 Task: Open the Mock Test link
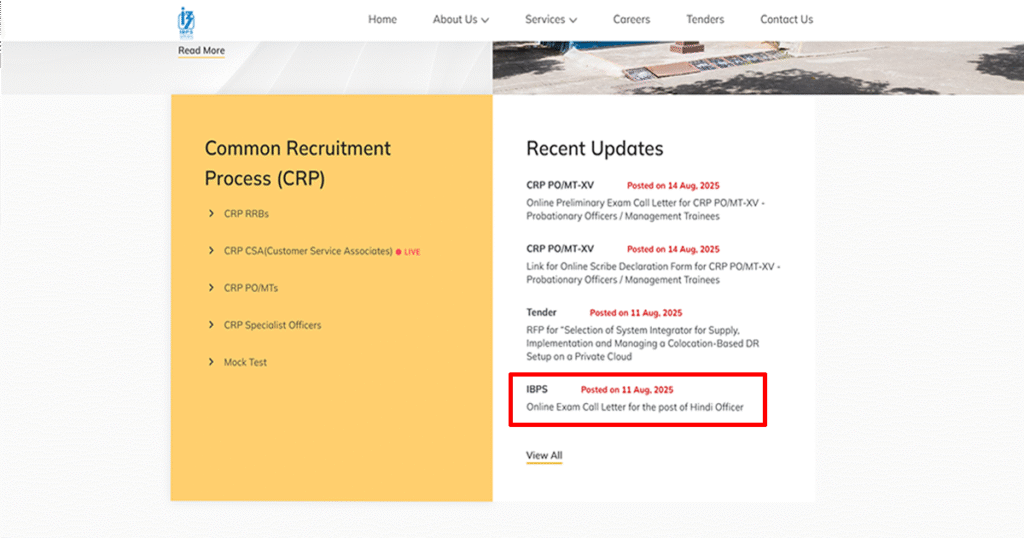tap(245, 362)
